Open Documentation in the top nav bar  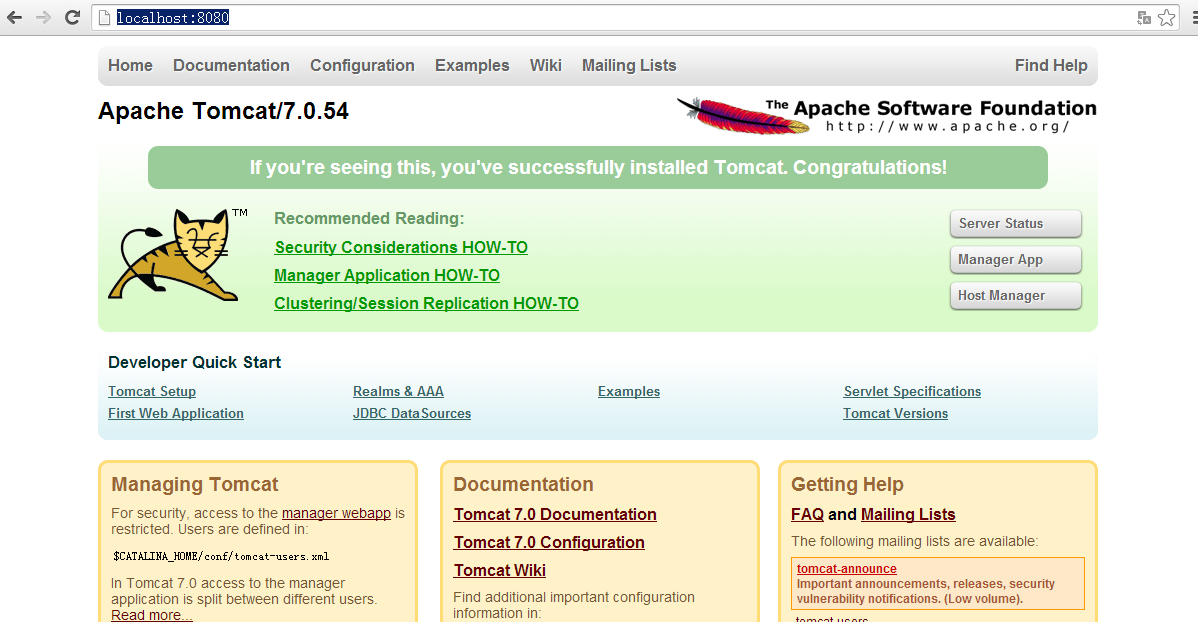pyautogui.click(x=232, y=66)
